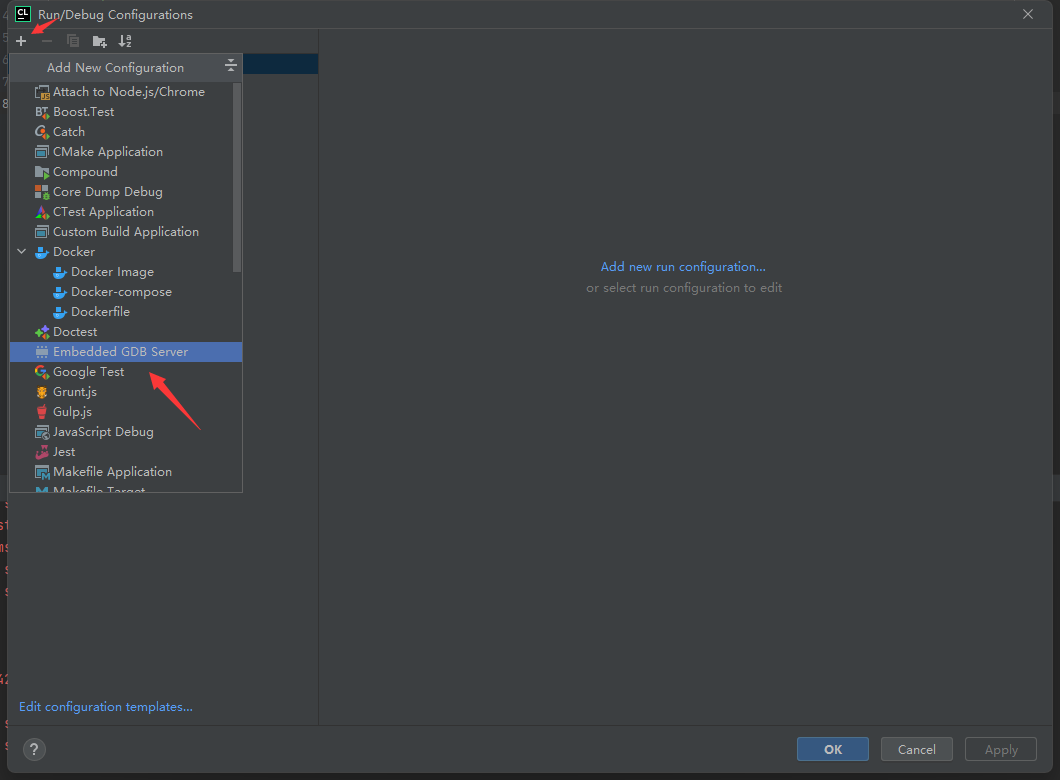
Task: Choose Makefile Application entry
Action: (x=126, y=472)
